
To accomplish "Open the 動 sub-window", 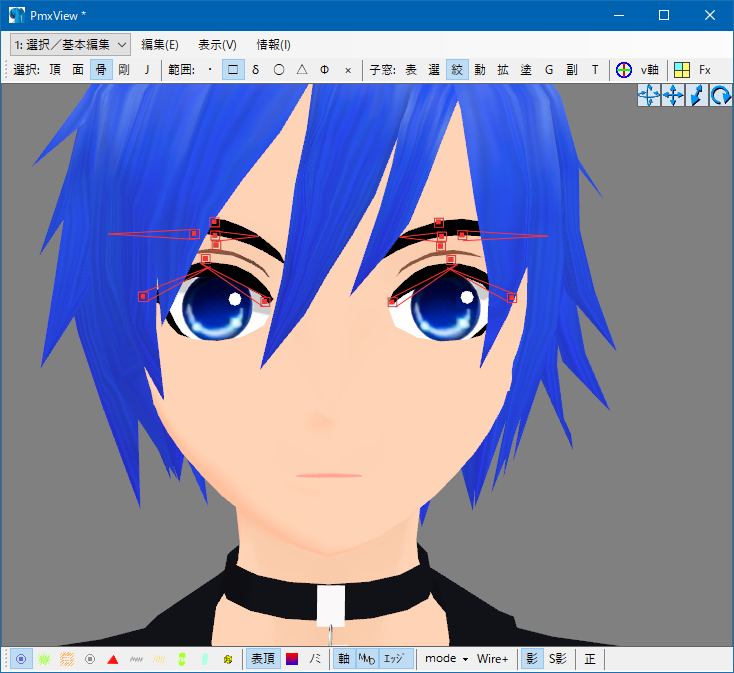I will (480, 70).
